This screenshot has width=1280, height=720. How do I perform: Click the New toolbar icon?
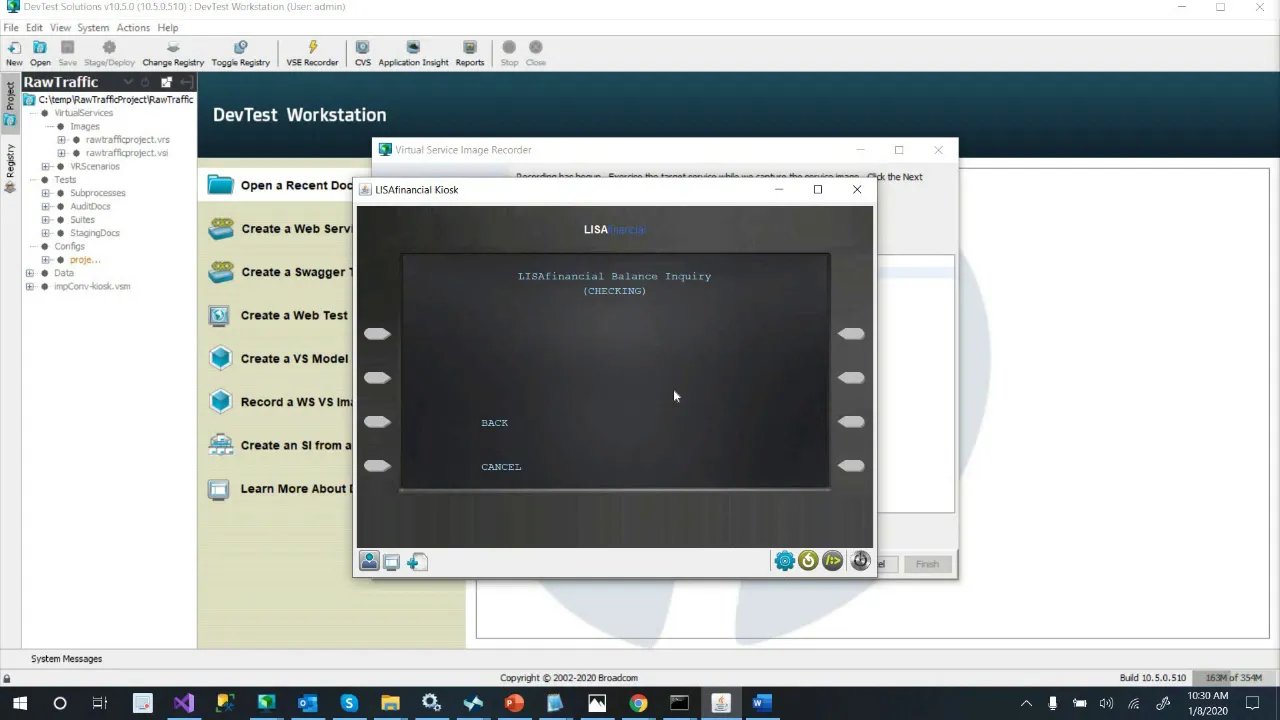tap(14, 53)
